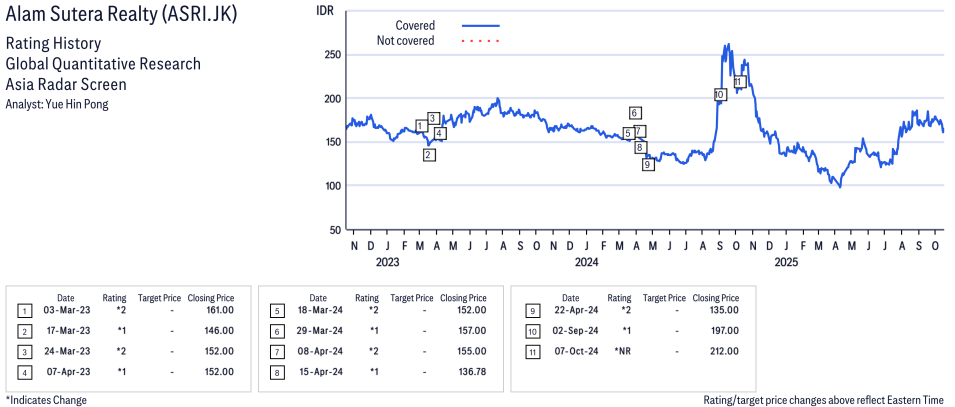
Task: Click the 03-Mar-23 date entry
Action: pyautogui.click(x=65, y=311)
